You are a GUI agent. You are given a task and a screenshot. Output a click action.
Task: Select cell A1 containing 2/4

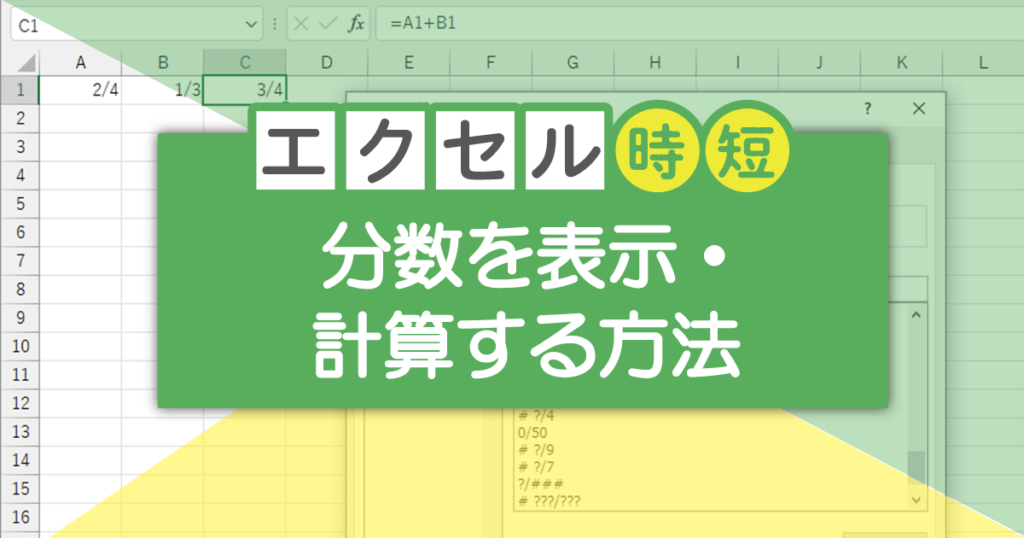(x=80, y=89)
